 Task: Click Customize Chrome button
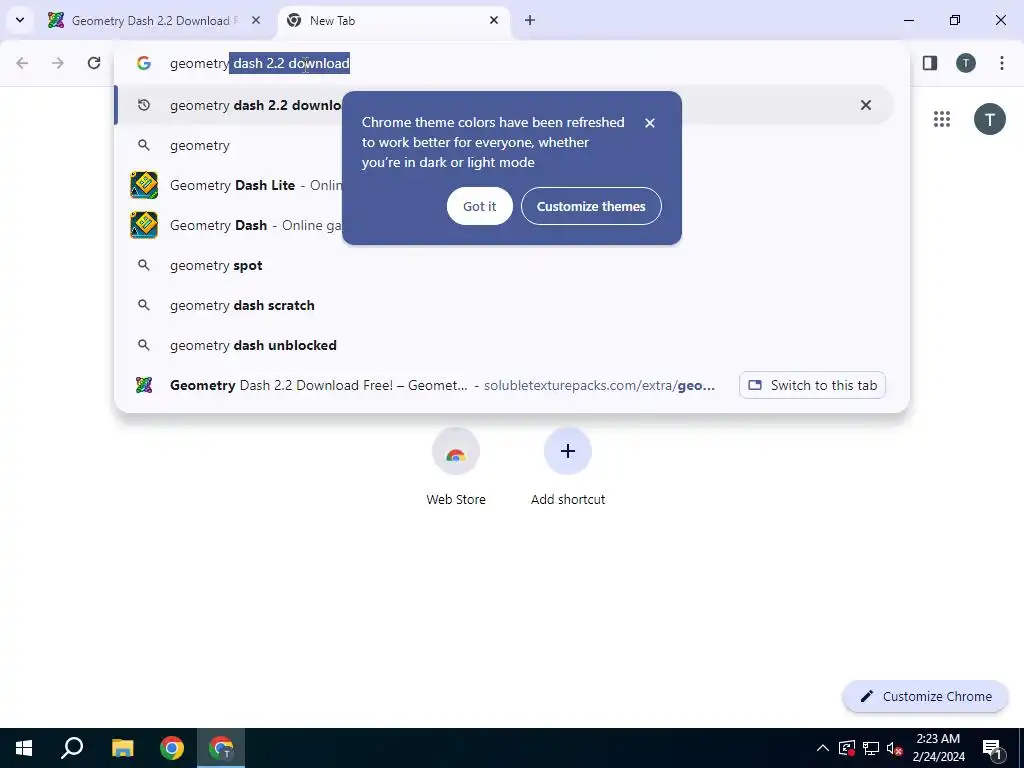[x=925, y=696]
